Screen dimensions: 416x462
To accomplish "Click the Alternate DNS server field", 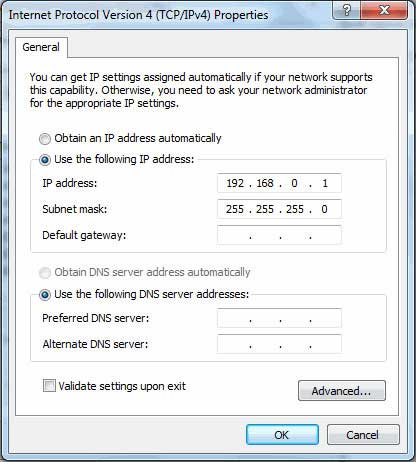I will tap(279, 344).
